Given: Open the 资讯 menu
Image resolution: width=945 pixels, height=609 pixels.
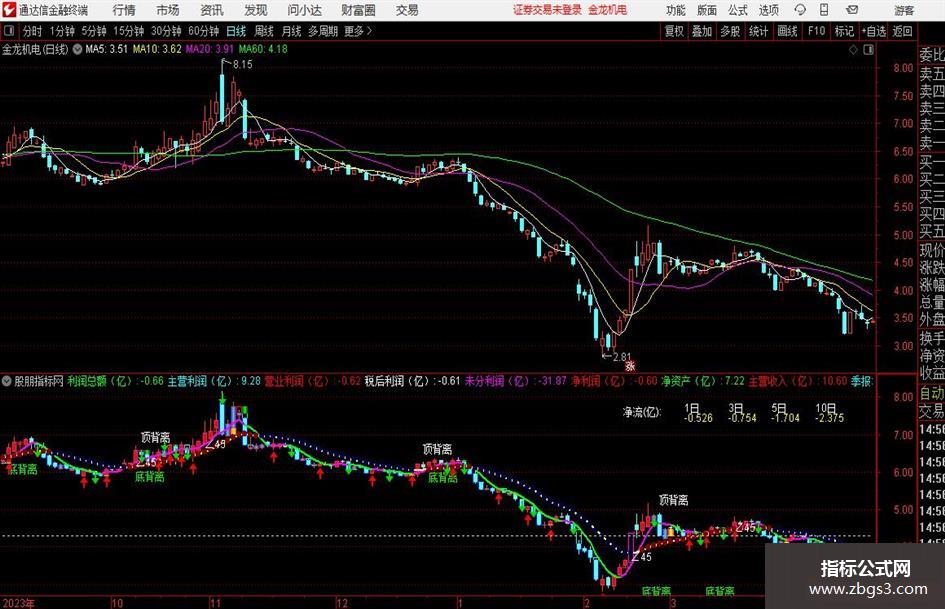Looking at the screenshot, I should [x=212, y=10].
